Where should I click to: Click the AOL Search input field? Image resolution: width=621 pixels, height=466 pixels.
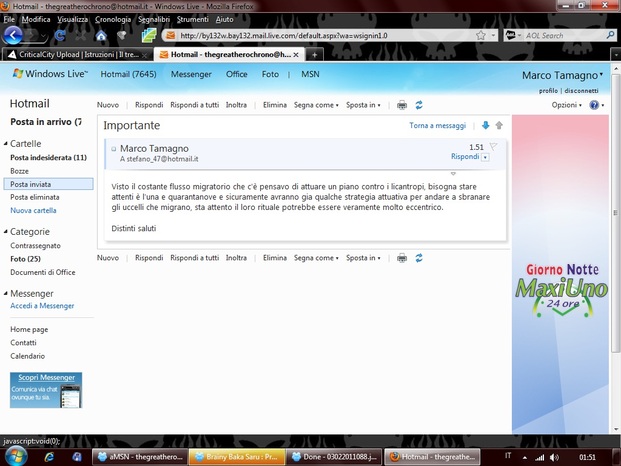pos(564,36)
